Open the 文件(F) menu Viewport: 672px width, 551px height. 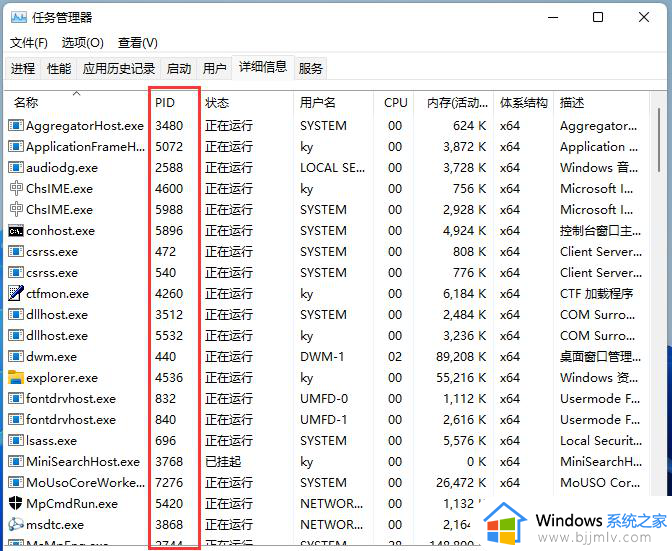29,43
